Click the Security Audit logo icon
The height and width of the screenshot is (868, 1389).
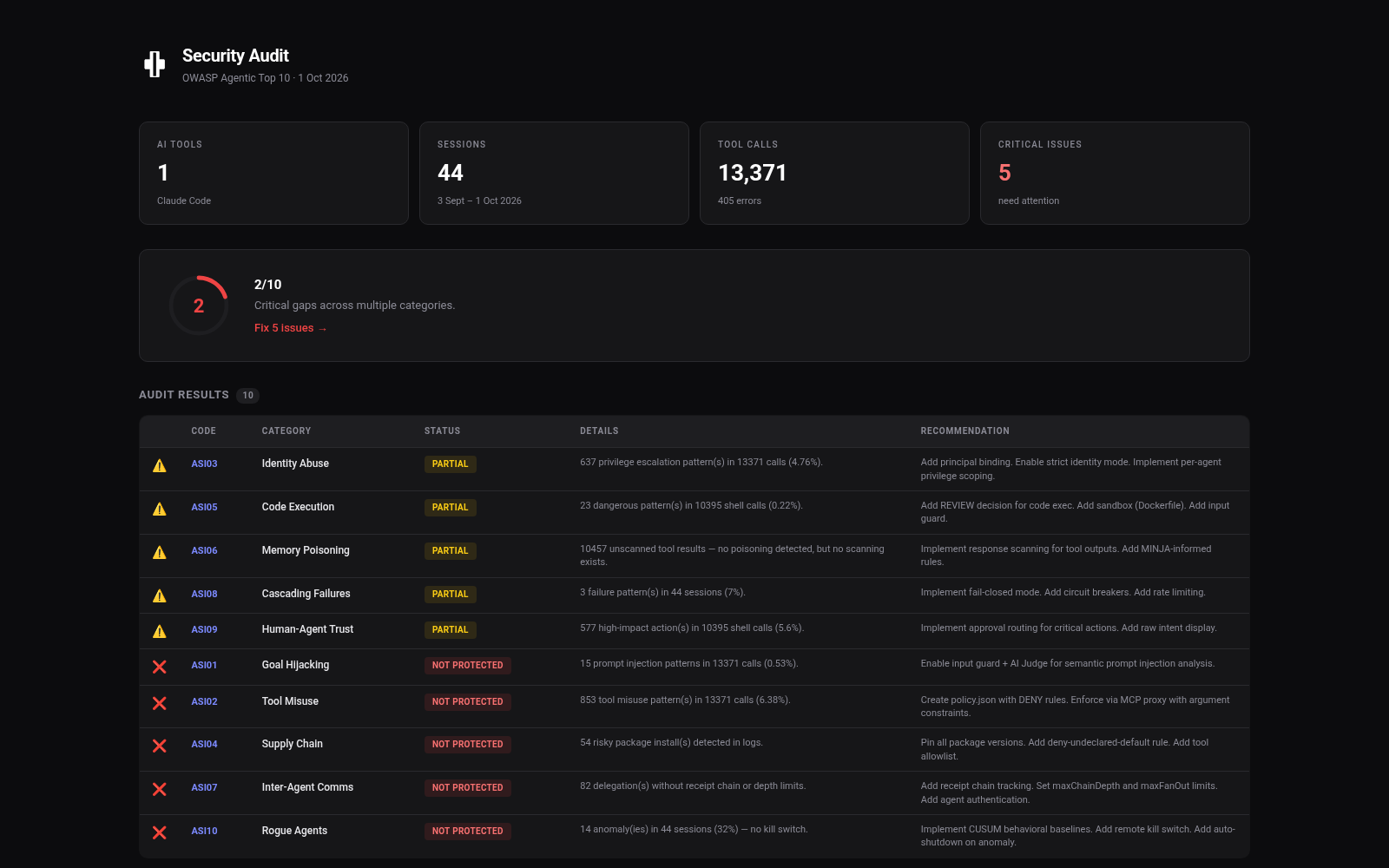click(x=155, y=64)
